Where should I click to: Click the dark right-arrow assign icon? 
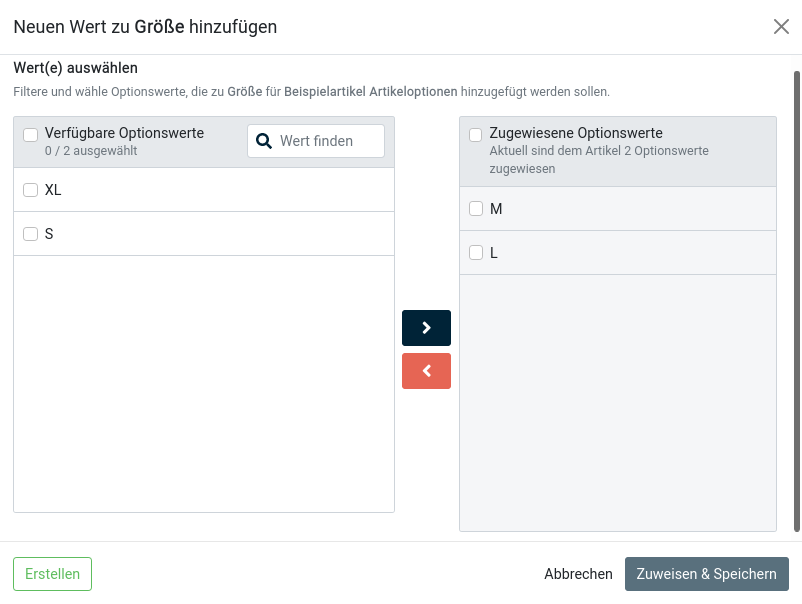(426, 327)
